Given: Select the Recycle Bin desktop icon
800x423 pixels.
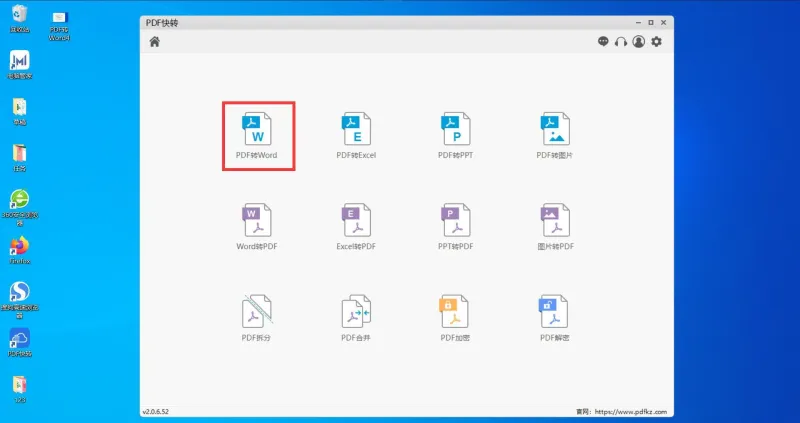Looking at the screenshot, I should 19,18.
